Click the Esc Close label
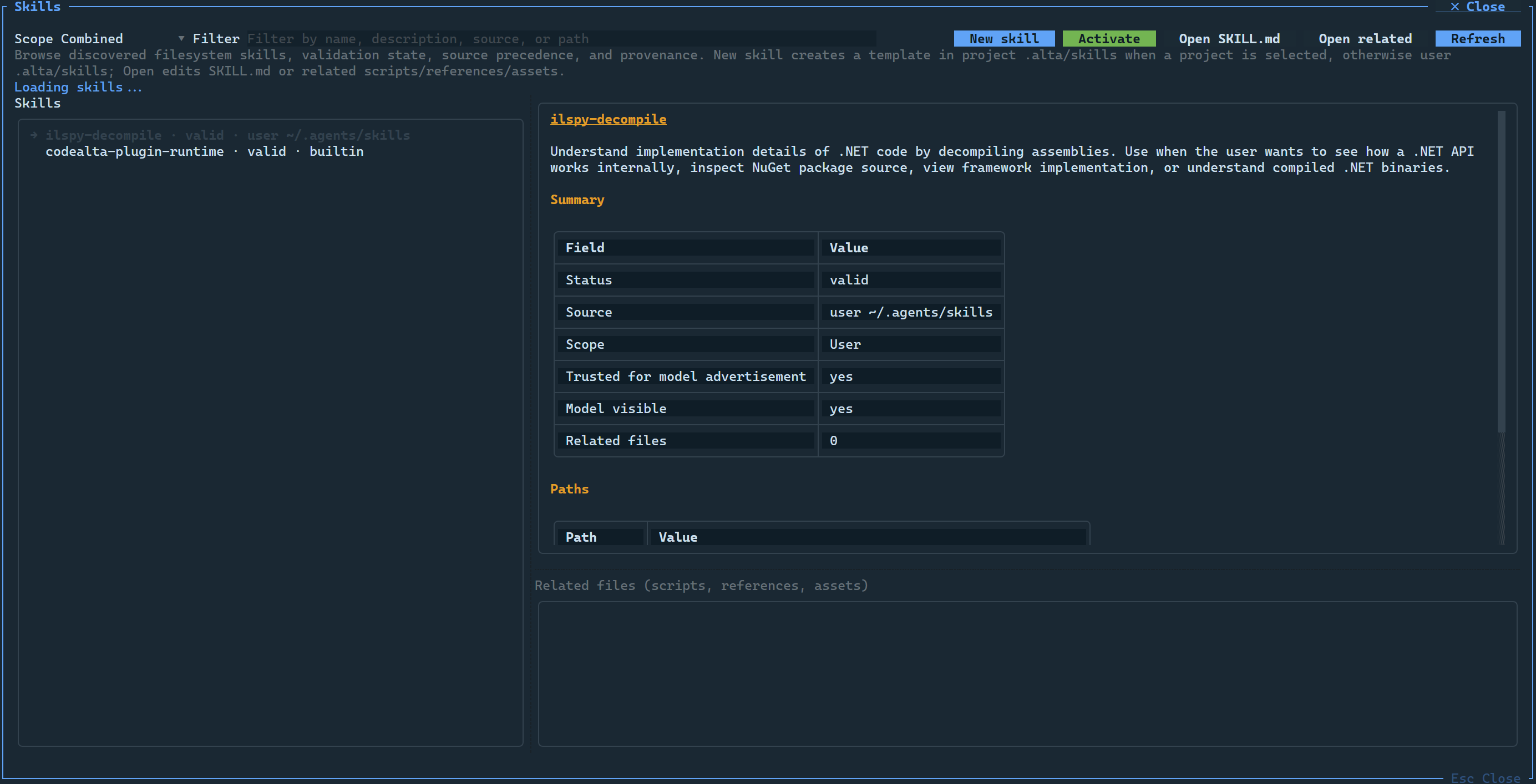 1486,777
